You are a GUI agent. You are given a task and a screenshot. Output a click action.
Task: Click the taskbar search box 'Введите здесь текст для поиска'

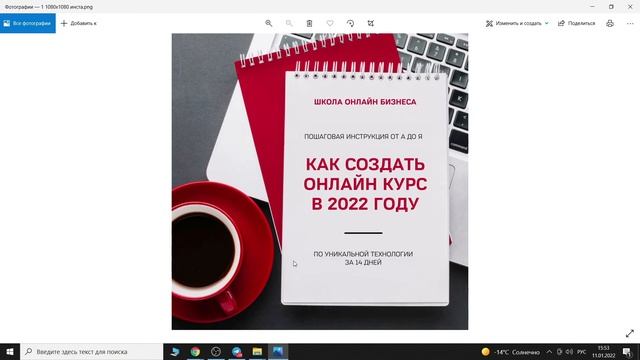click(x=91, y=351)
